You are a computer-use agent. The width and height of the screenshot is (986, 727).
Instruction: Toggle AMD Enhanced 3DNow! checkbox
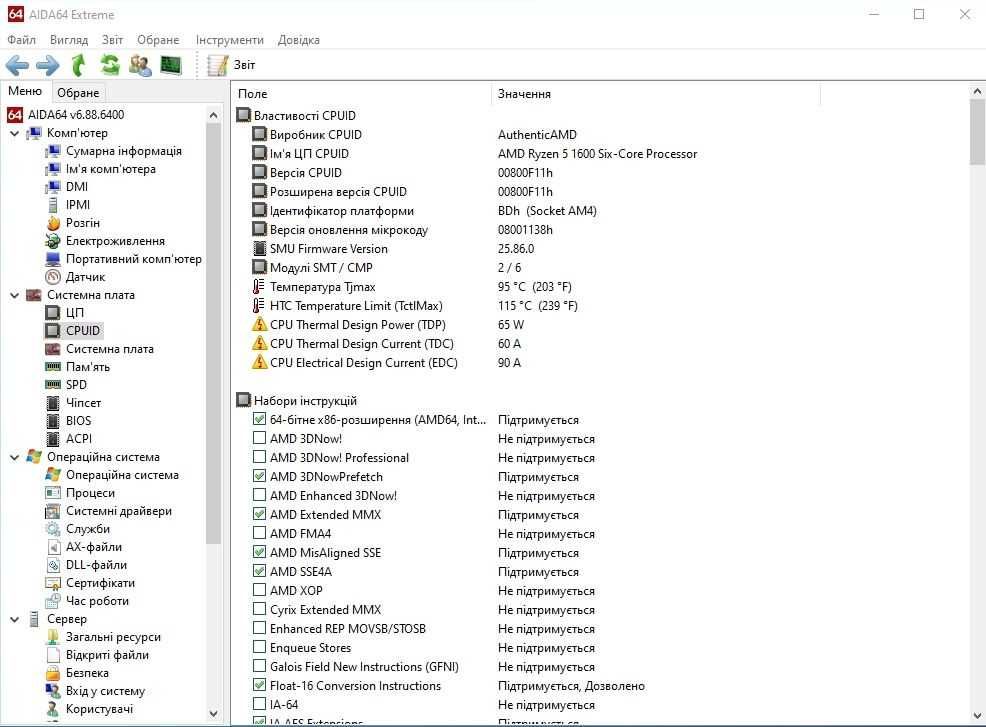pos(259,495)
